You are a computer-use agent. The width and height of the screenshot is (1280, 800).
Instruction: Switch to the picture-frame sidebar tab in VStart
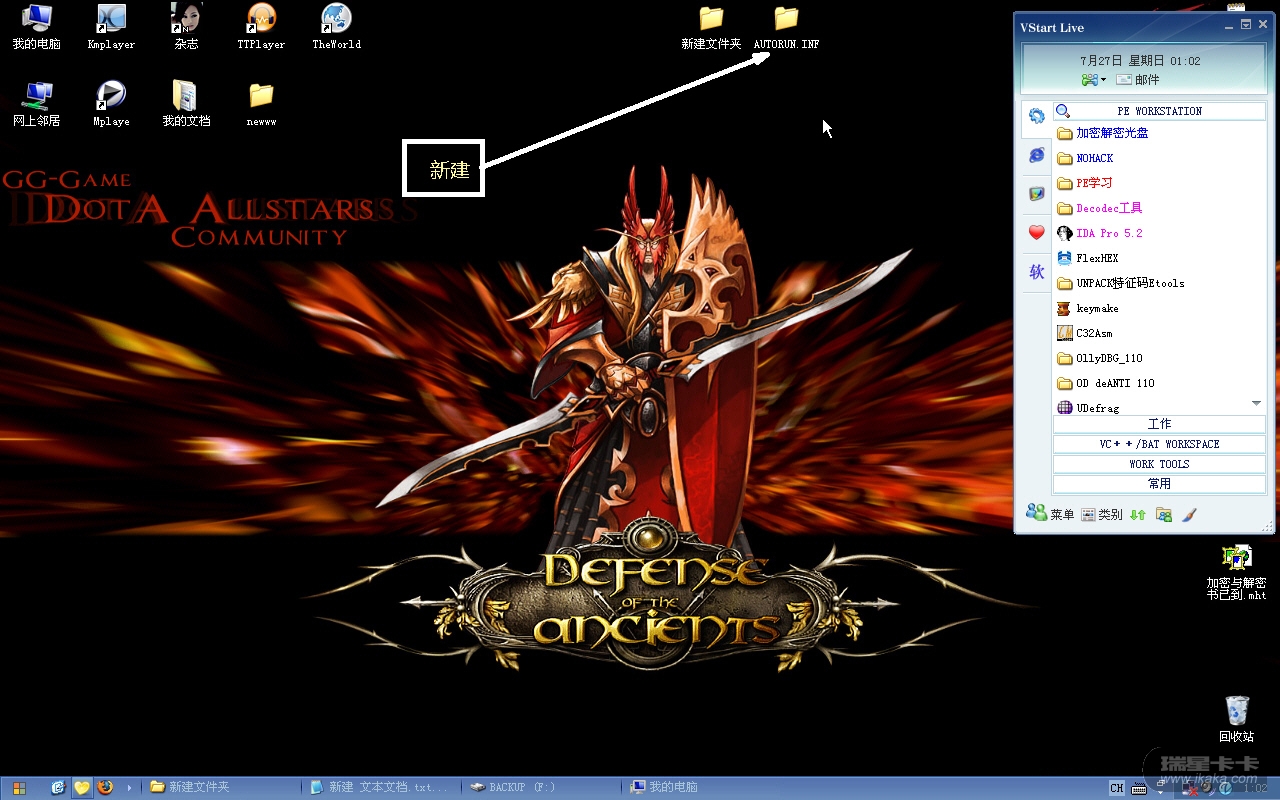click(1037, 194)
